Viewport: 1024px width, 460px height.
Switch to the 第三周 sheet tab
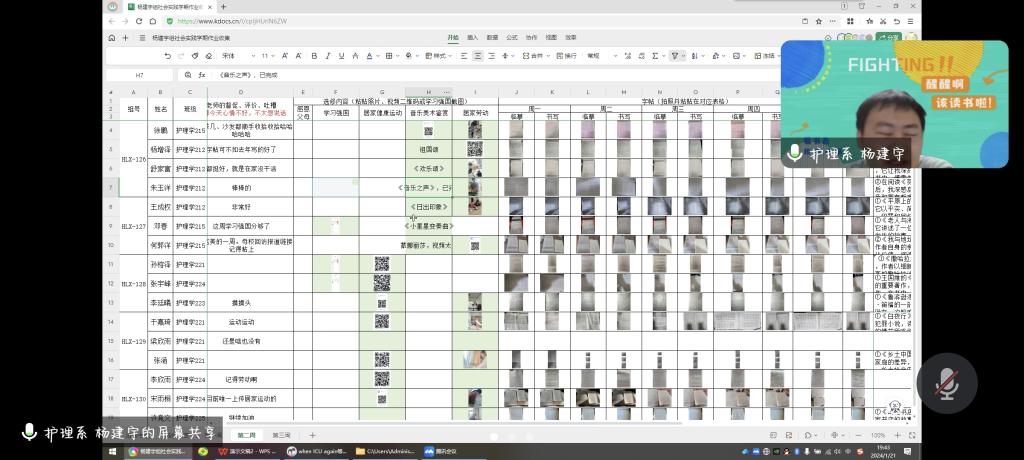point(281,435)
